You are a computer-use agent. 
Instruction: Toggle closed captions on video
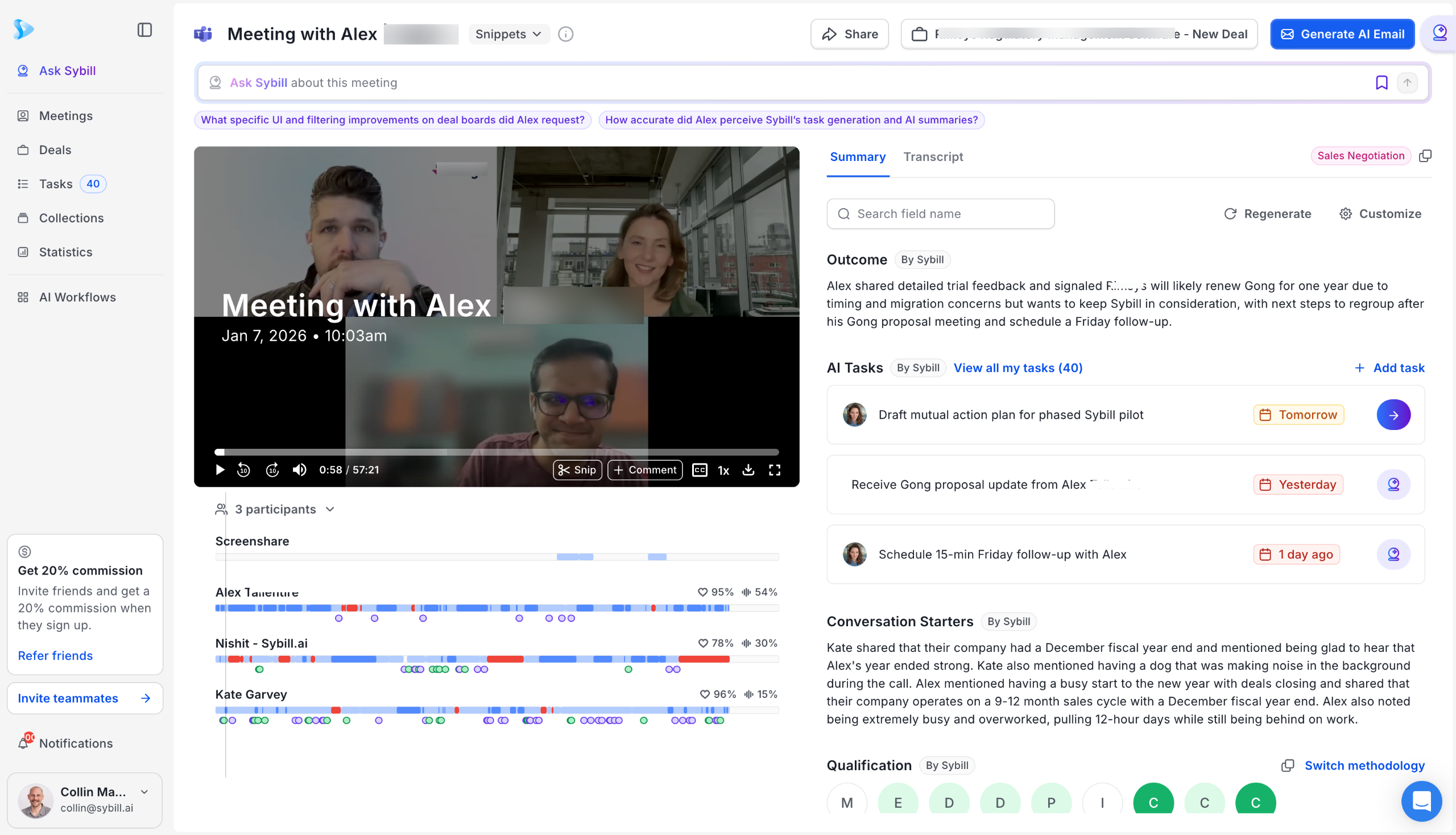coord(700,470)
